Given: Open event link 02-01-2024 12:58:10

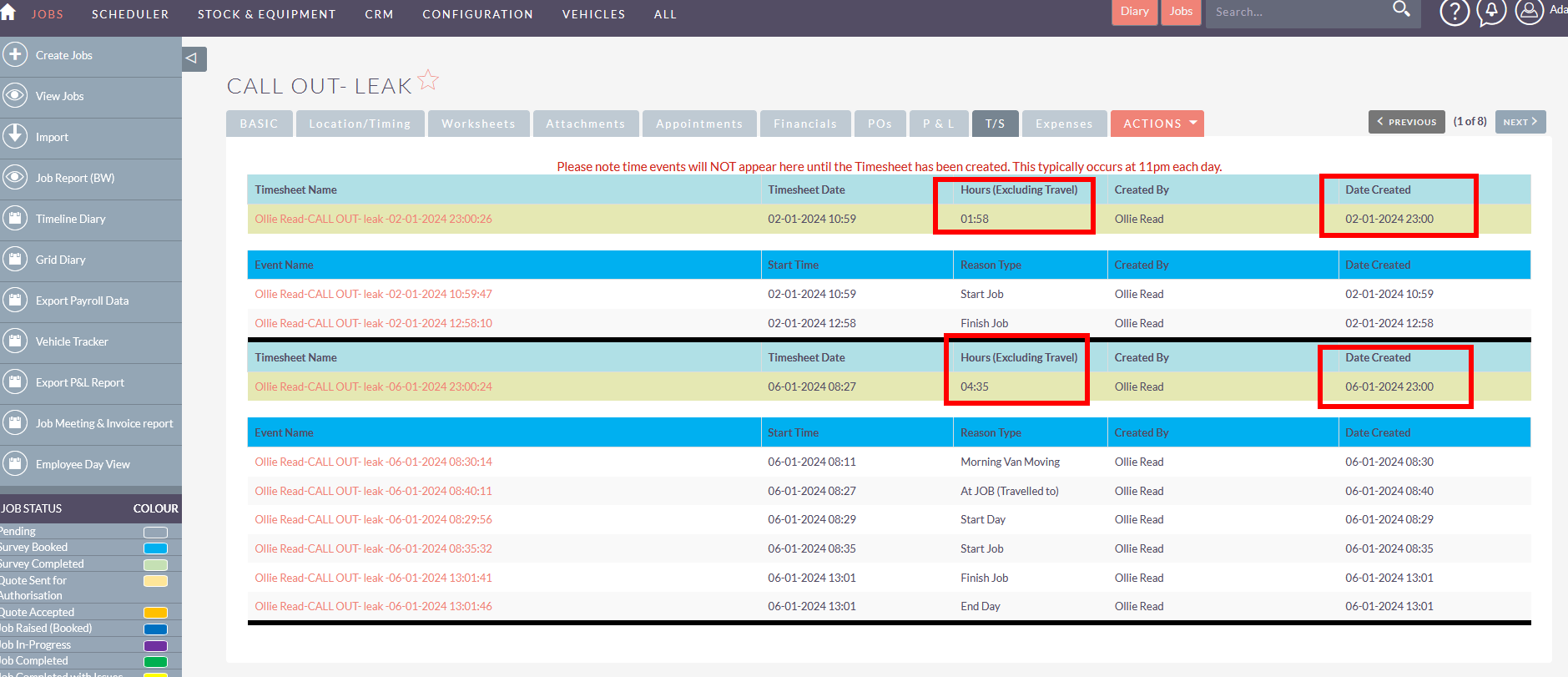Looking at the screenshot, I should pyautogui.click(x=374, y=323).
